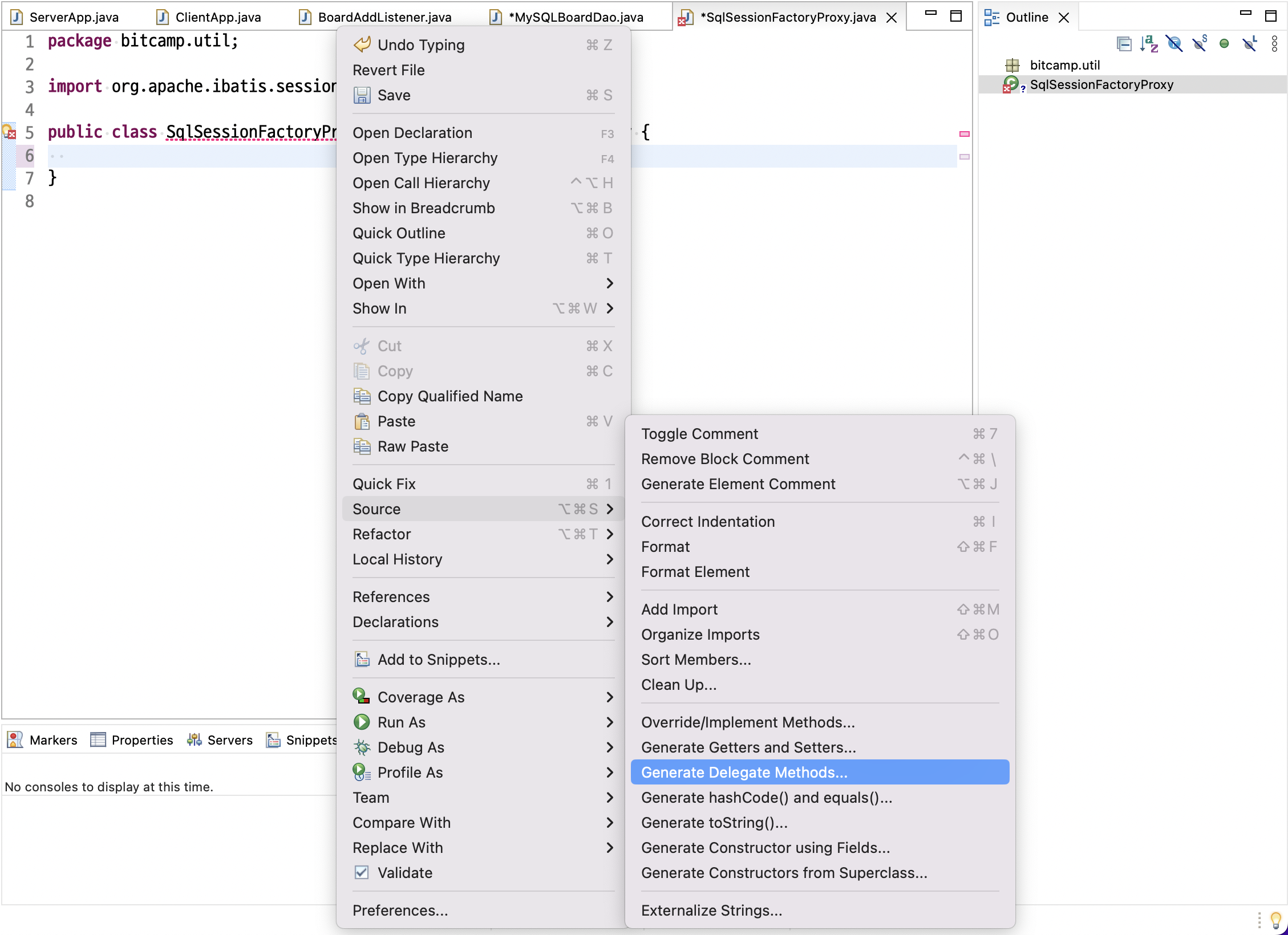1288x935 pixels.
Task: Switch to MySQLBoardDao.java editor tab
Action: 575,17
